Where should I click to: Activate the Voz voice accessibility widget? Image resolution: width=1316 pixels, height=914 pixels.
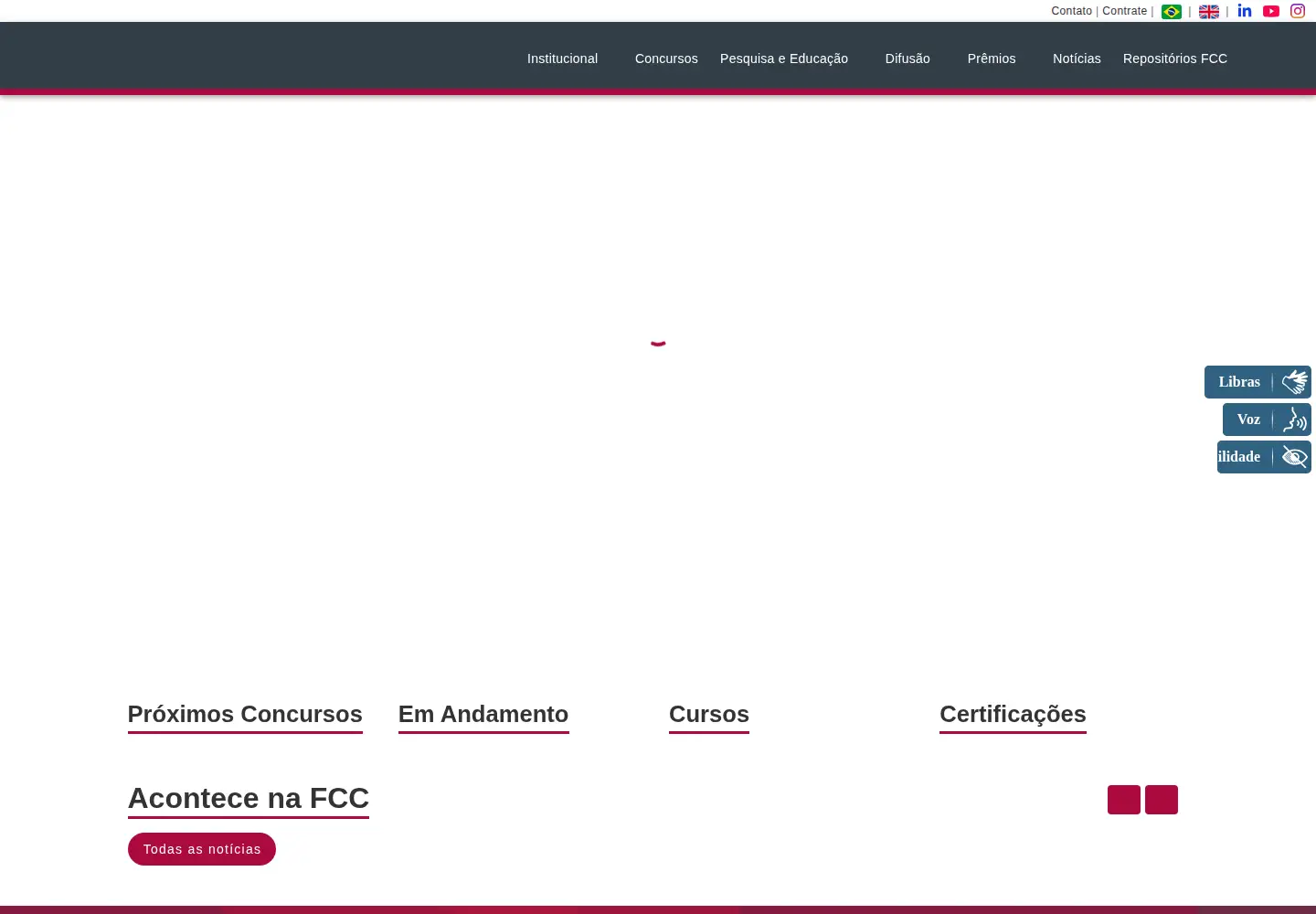1267,420
